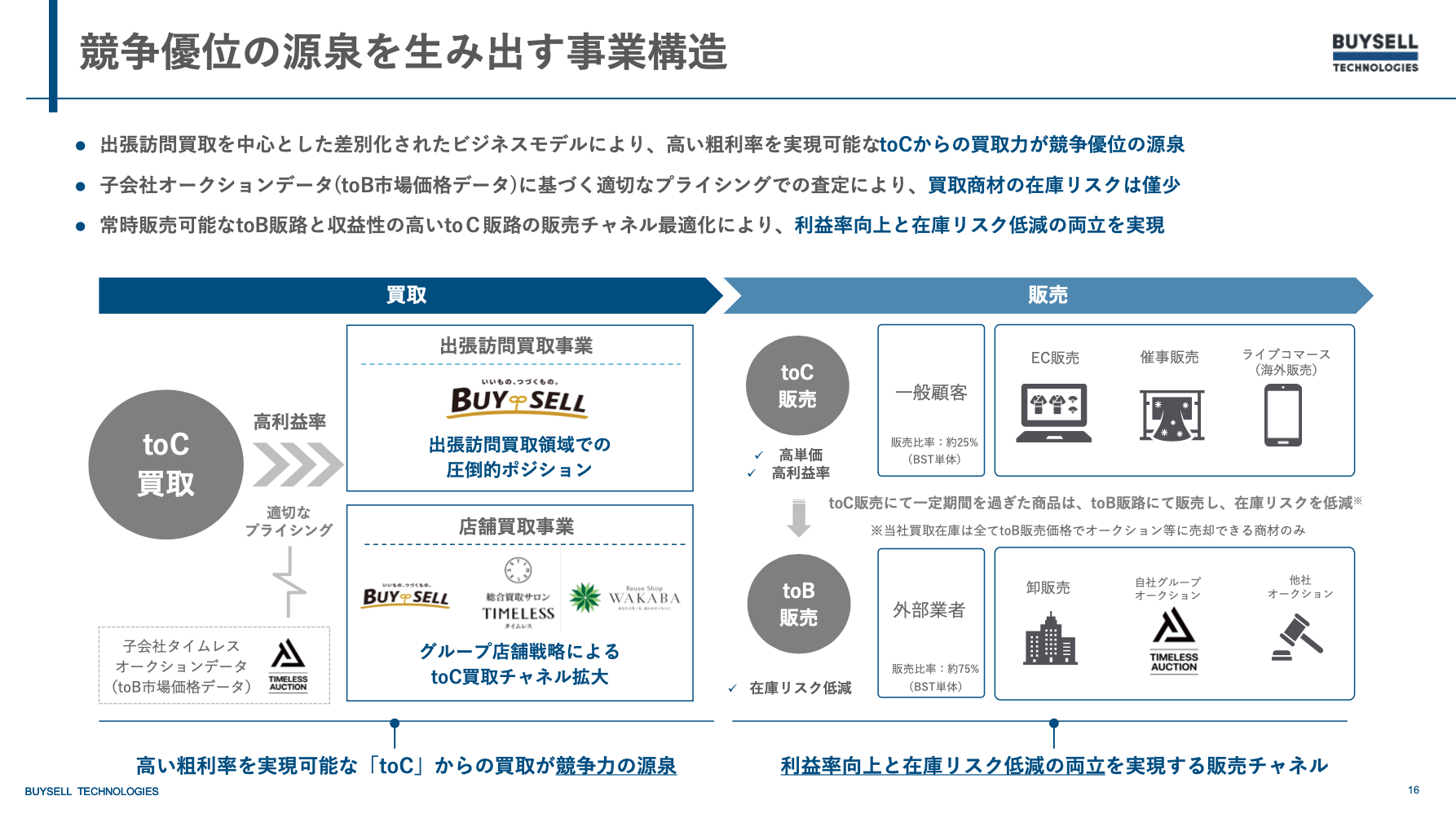1456x818 pixels.
Task: Click underlined 利益率向上と在庫リスク低減の両立 at bottom
Action: [943, 766]
